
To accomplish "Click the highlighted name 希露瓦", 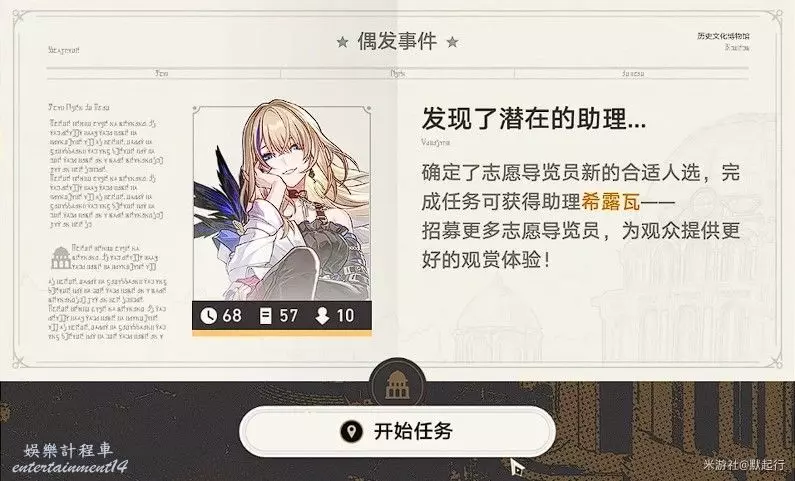I will pyautogui.click(x=611, y=202).
